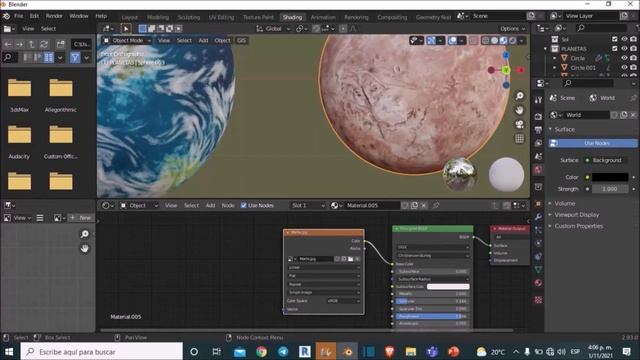Image resolution: width=640 pixels, height=360 pixels.
Task: Toggle the file browser filter funnel icon
Action: [x=75, y=58]
